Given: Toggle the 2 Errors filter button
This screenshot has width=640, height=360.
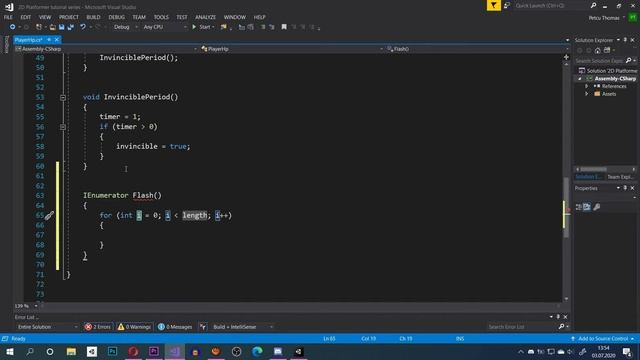Looking at the screenshot, I should (98, 327).
